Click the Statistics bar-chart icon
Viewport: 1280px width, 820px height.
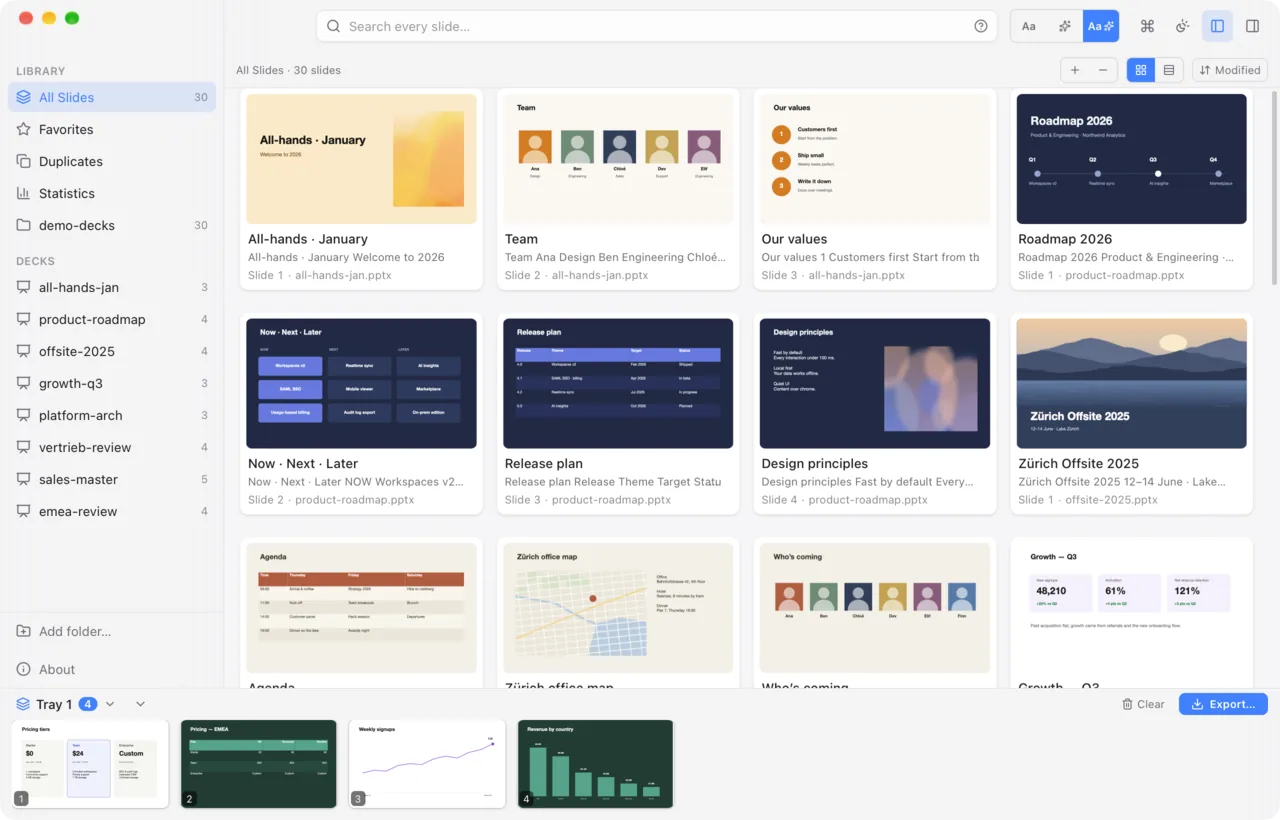[x=23, y=193]
